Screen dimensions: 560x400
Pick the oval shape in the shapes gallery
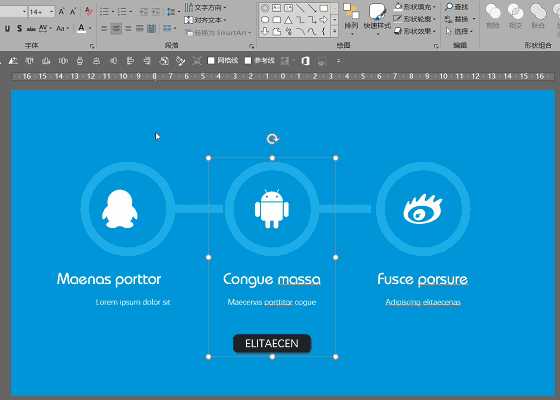click(x=265, y=20)
